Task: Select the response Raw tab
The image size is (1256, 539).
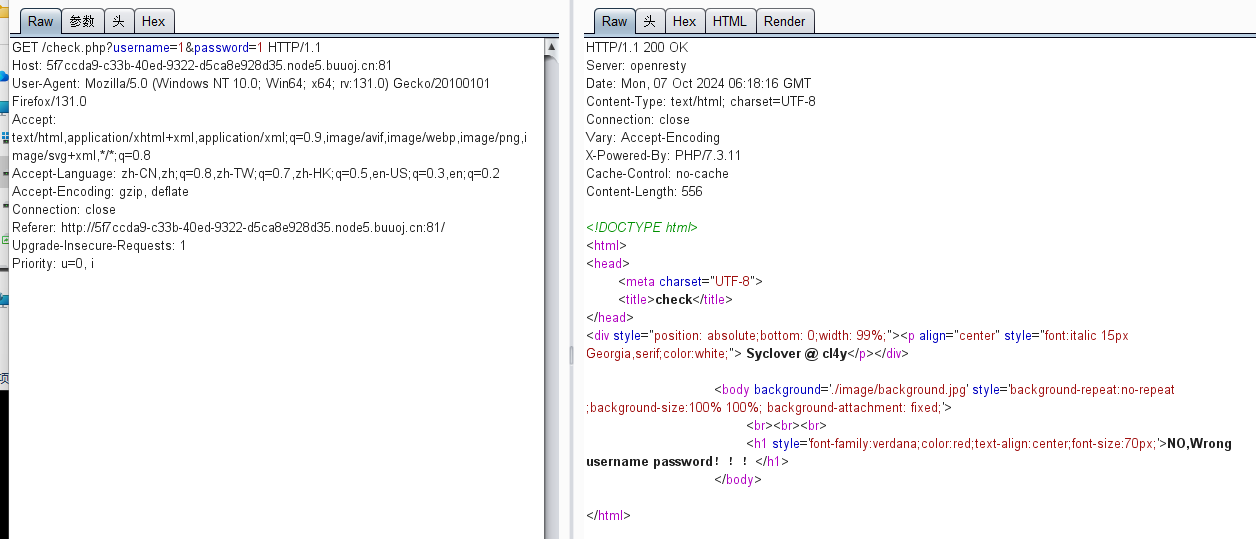Action: (x=614, y=21)
